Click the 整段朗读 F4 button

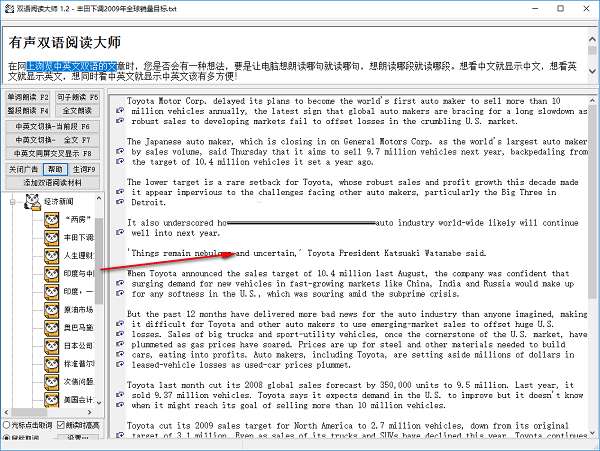tap(28, 111)
